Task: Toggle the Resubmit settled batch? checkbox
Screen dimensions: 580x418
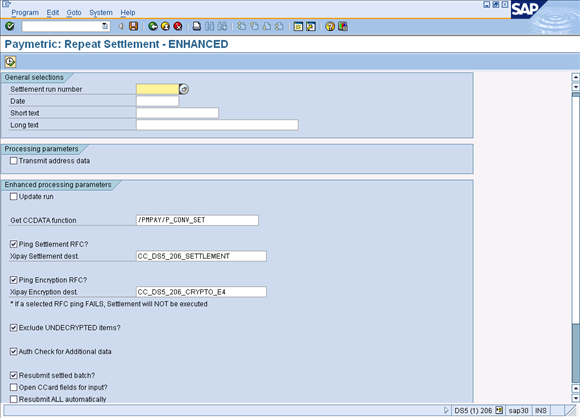Action: coord(14,375)
